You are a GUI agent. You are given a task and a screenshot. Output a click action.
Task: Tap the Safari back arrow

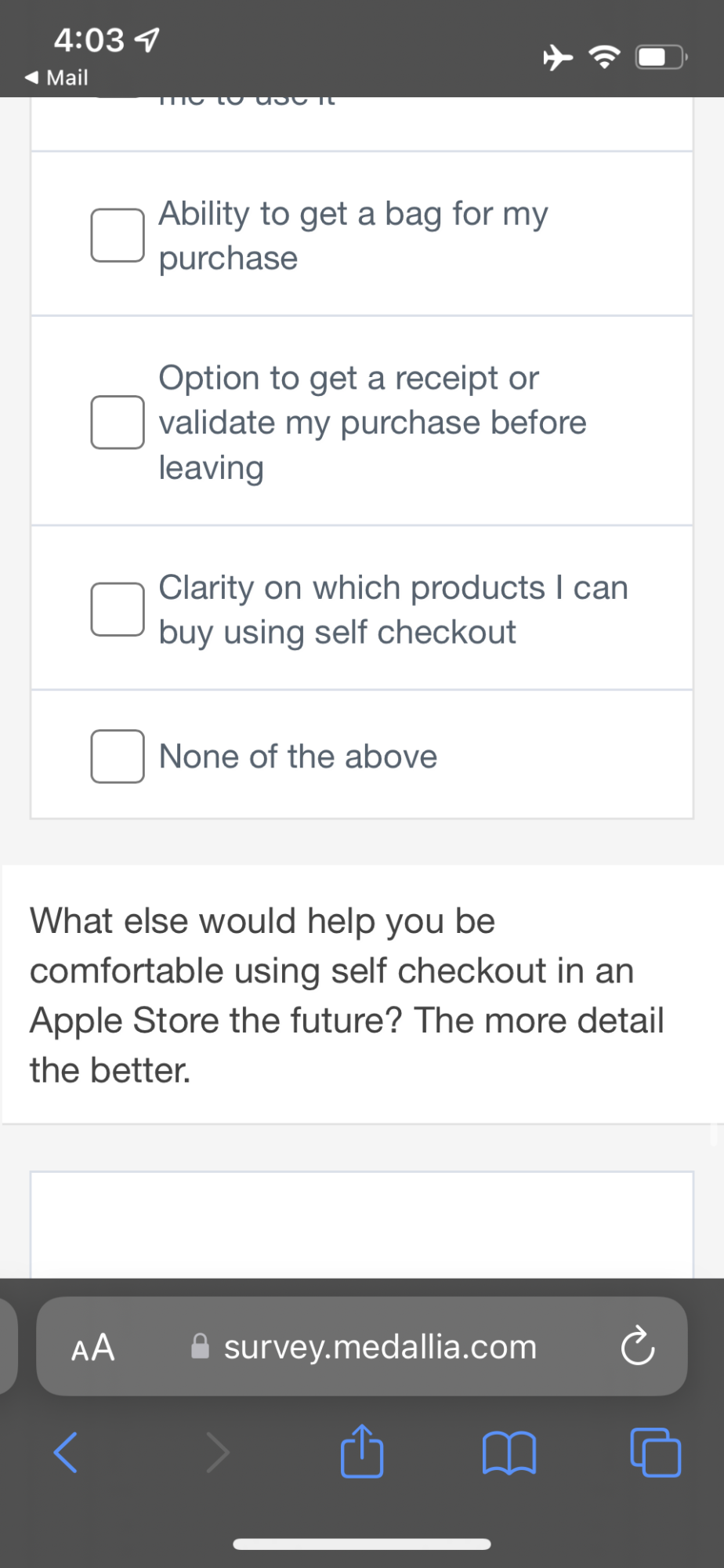coord(66,1453)
